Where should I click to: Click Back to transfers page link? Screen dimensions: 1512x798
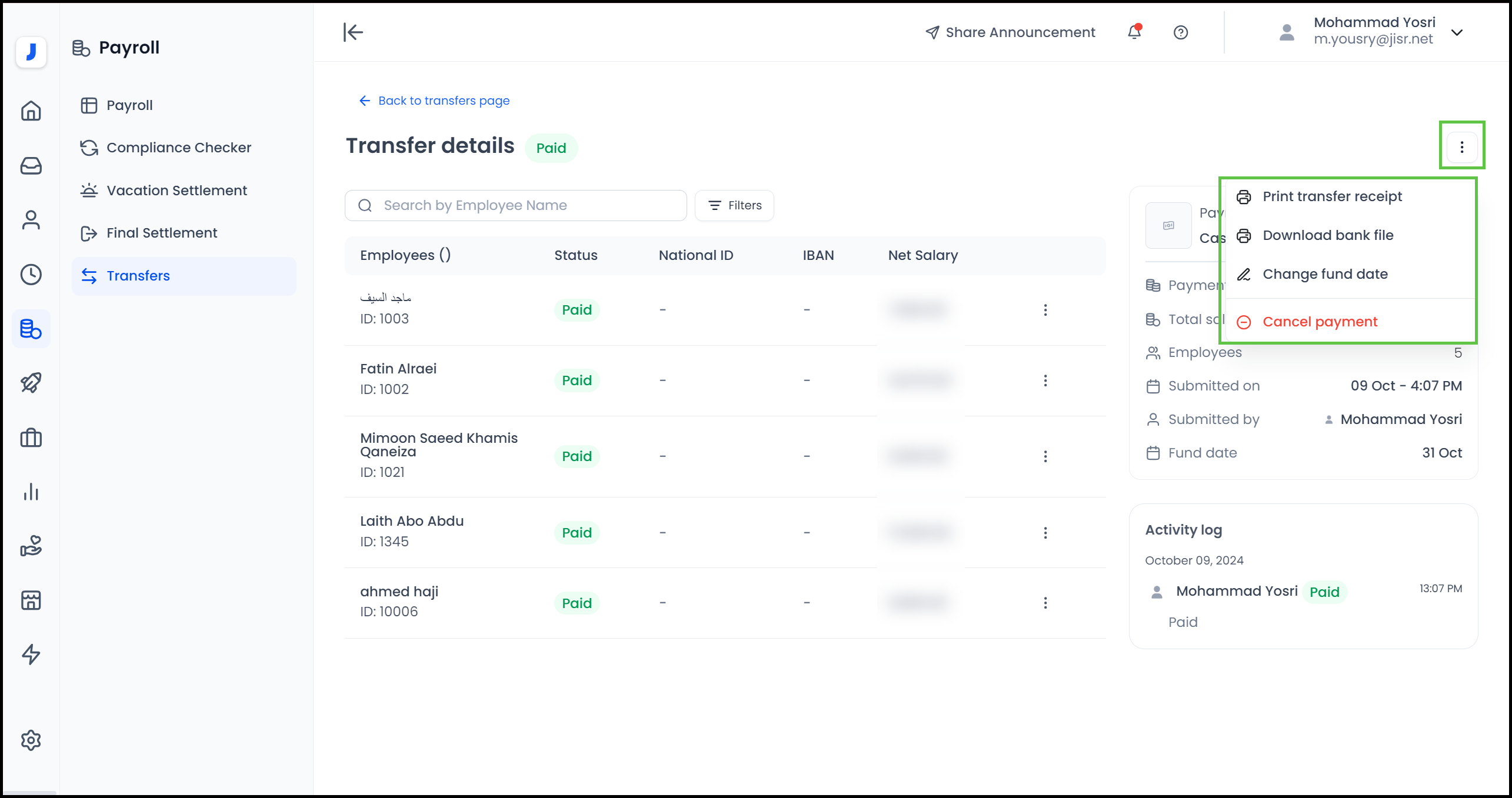pyautogui.click(x=434, y=101)
